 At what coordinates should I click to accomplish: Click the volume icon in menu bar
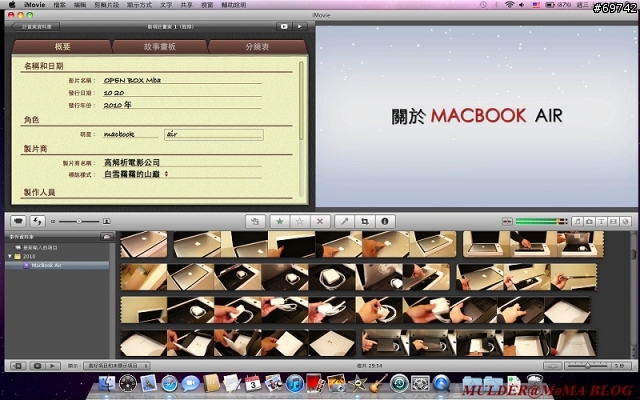(x=522, y=4)
